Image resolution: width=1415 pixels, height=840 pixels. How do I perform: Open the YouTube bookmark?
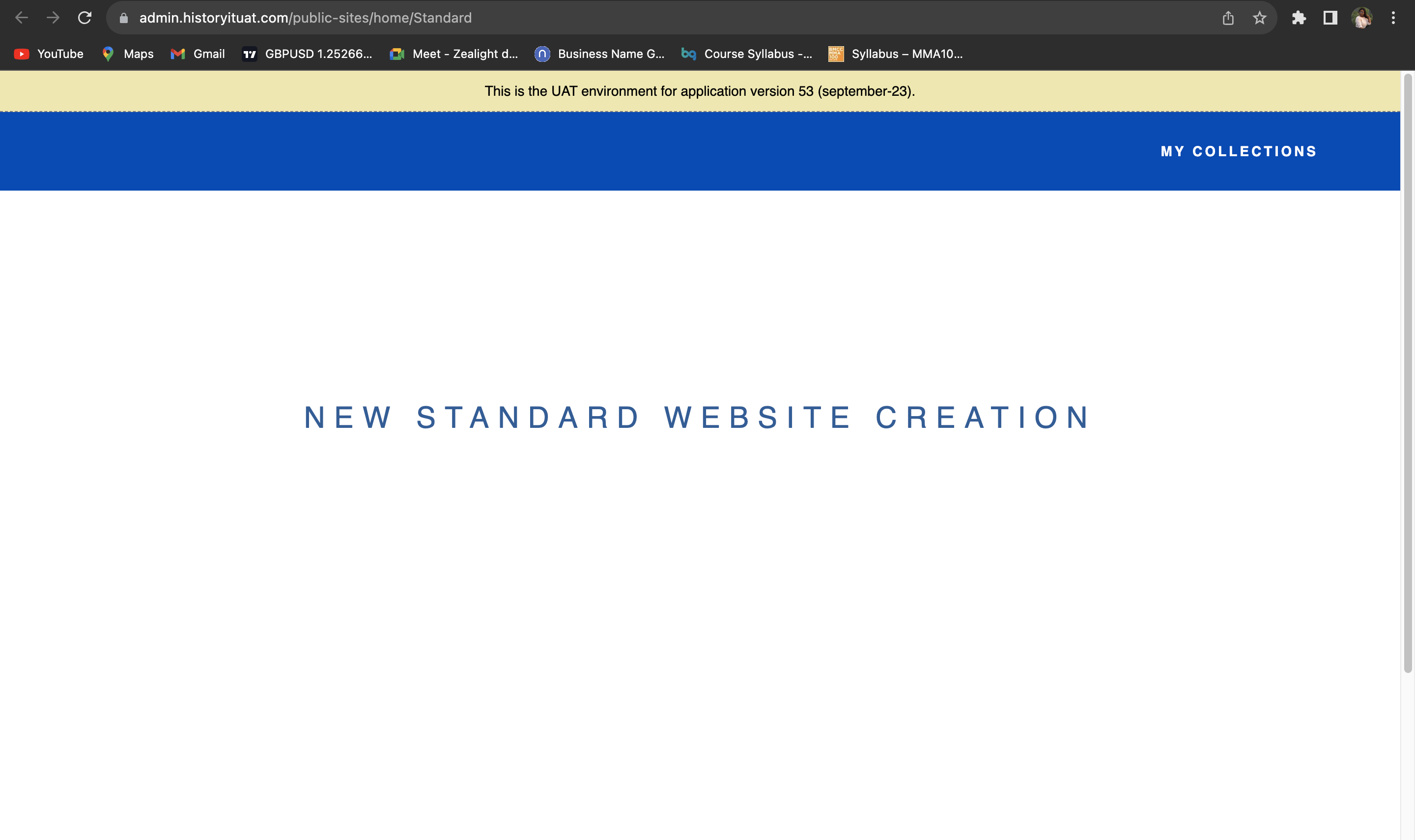coord(49,54)
